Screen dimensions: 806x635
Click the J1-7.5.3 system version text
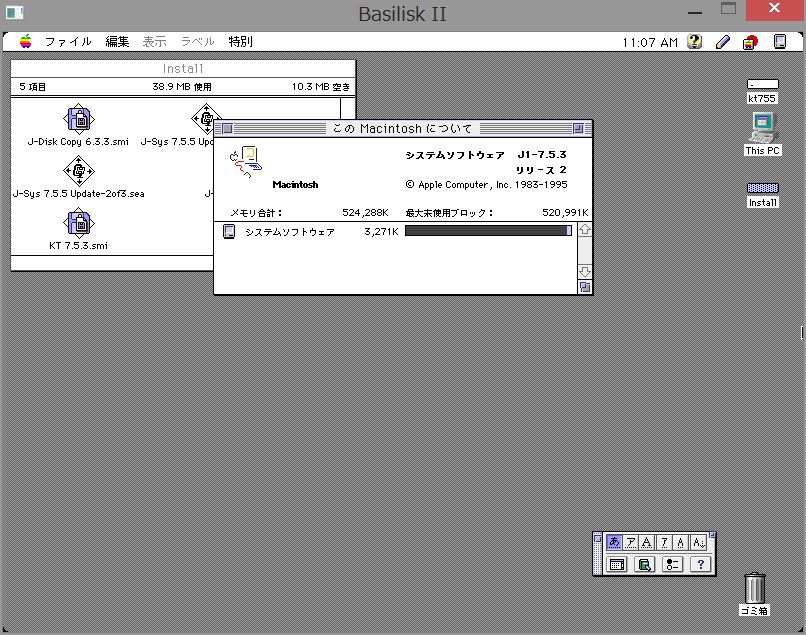(x=542, y=154)
